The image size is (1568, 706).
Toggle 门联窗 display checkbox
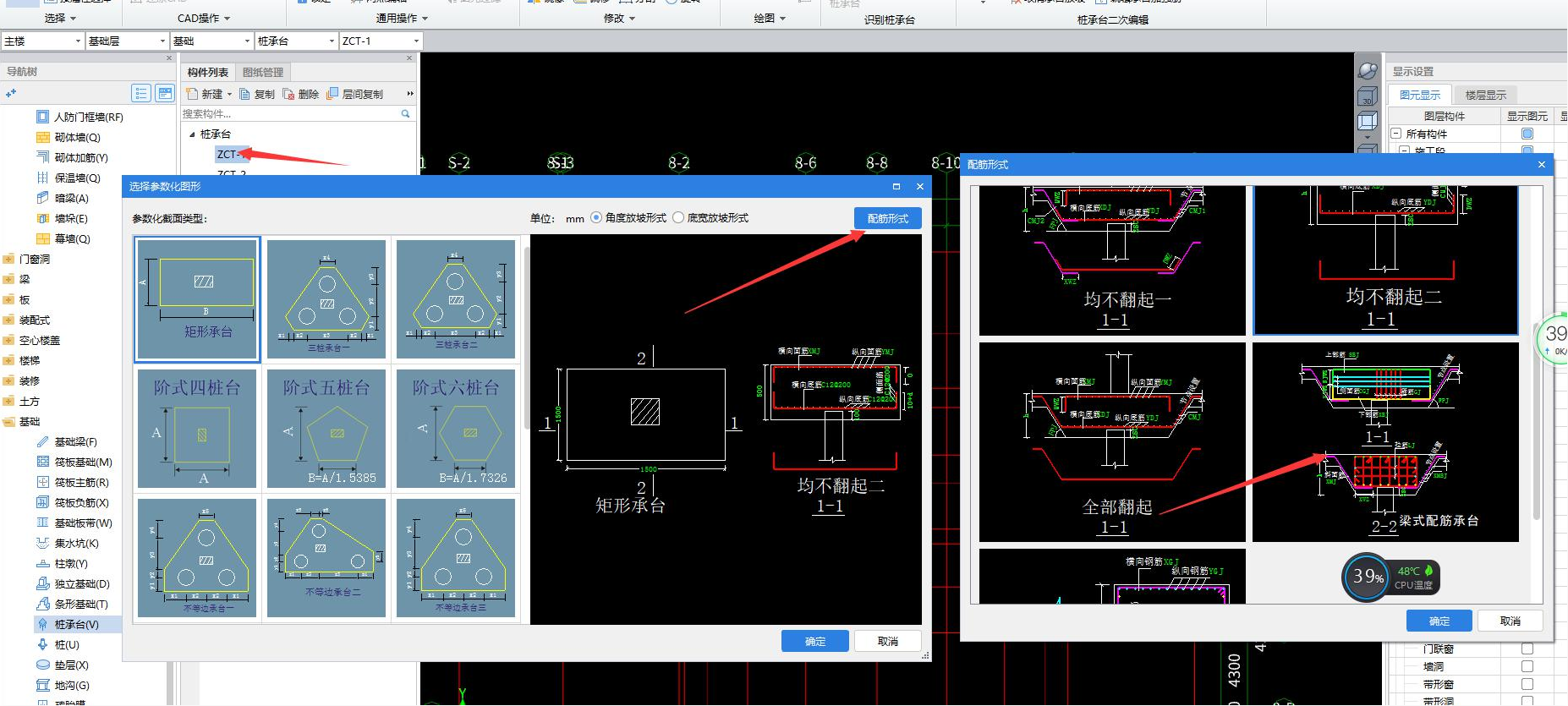[x=1527, y=649]
